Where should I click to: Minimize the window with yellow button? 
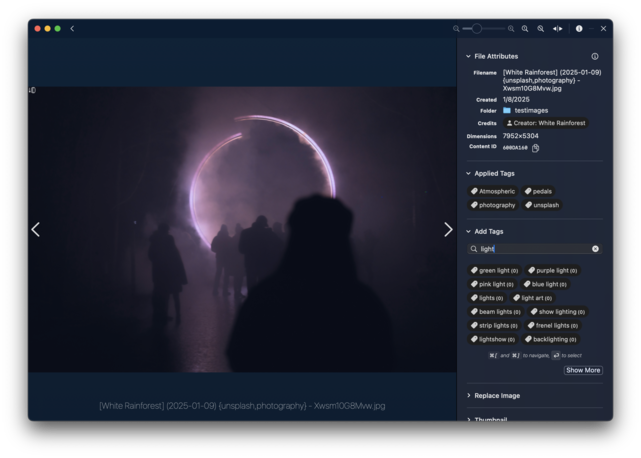(47, 29)
